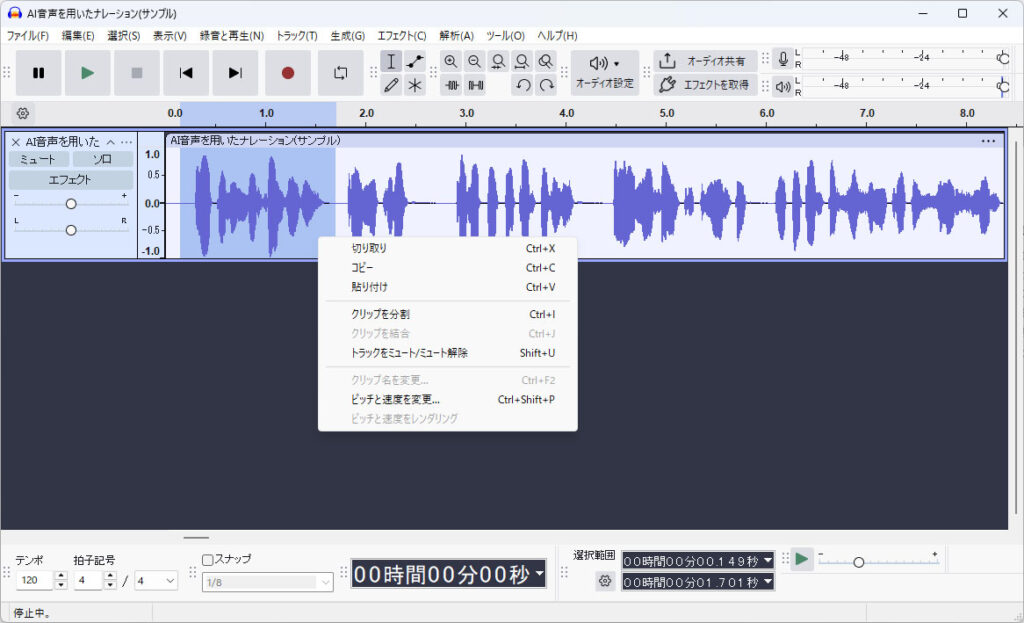Skip to end of track
Image resolution: width=1024 pixels, height=623 pixels.
[235, 72]
